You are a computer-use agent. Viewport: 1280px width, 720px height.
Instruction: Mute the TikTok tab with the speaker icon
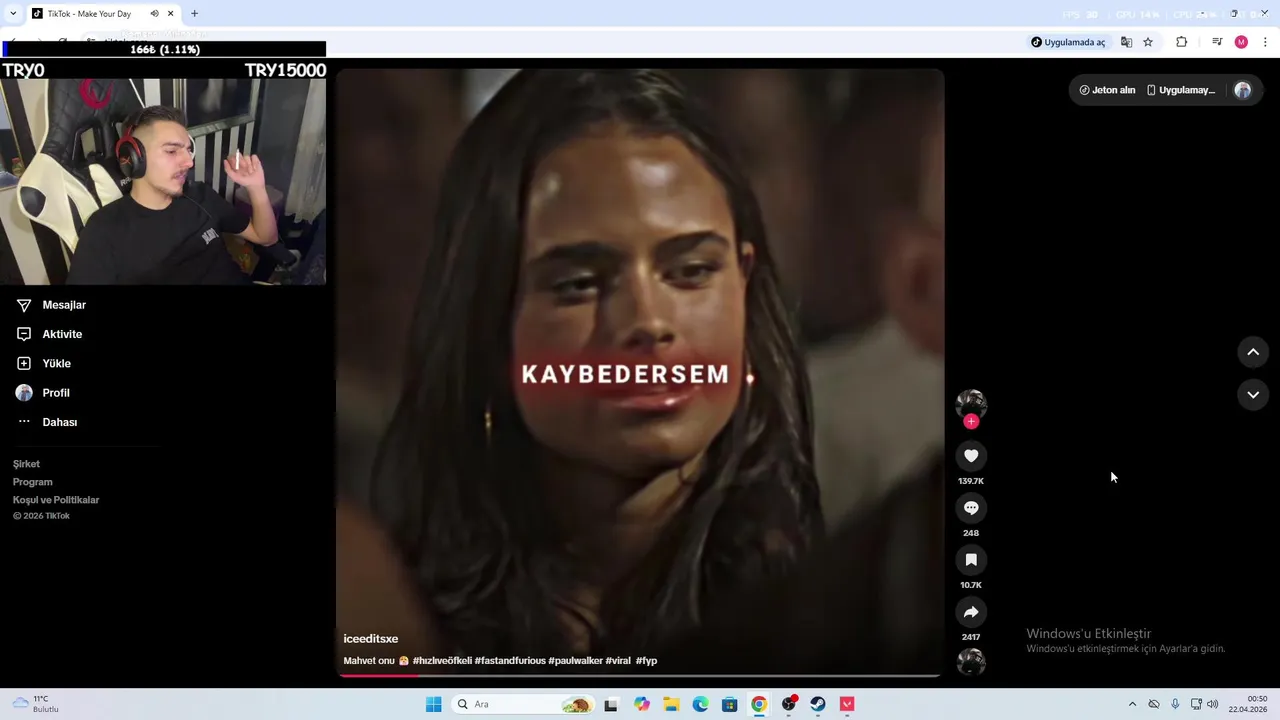click(x=154, y=14)
